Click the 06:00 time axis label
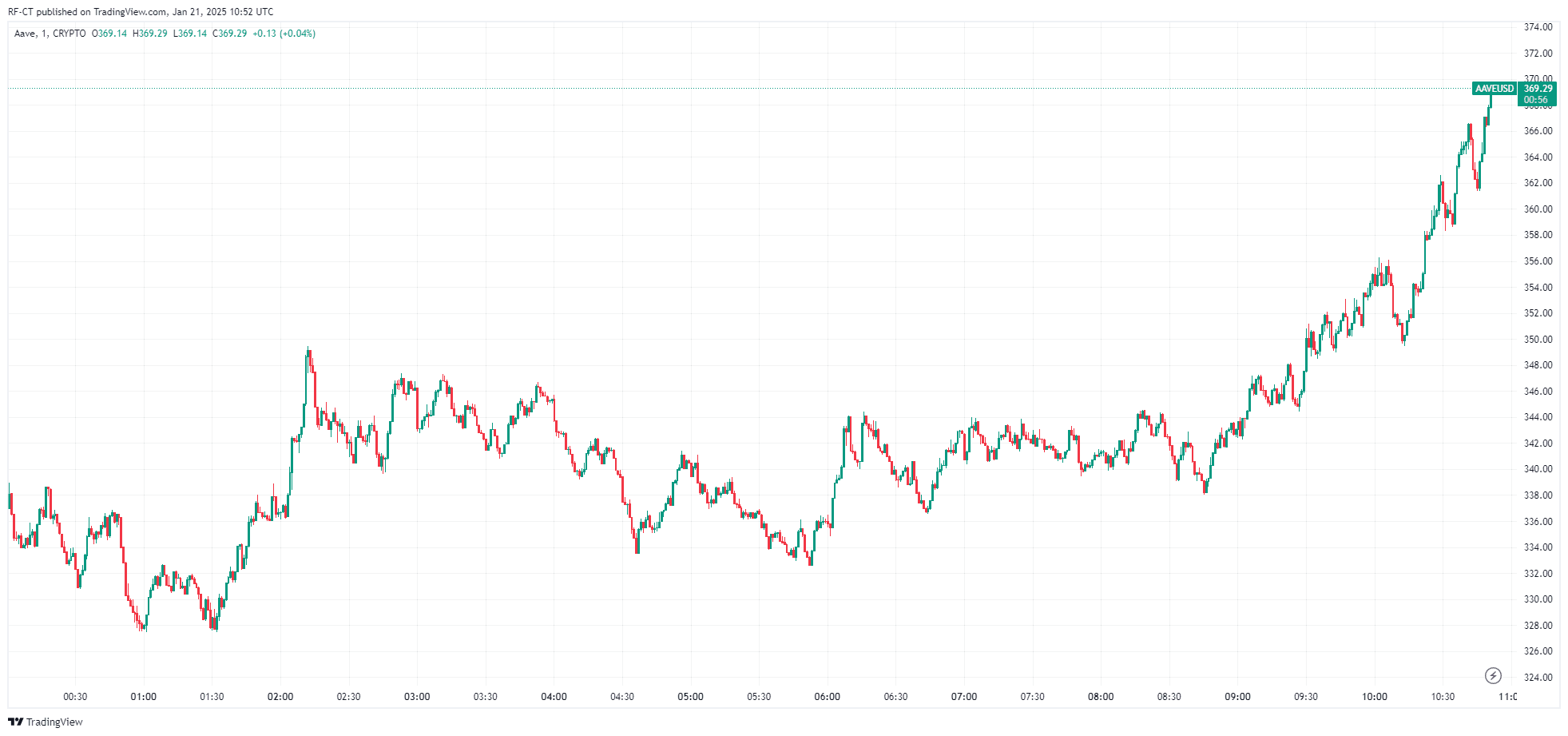1568x736 pixels. [828, 697]
